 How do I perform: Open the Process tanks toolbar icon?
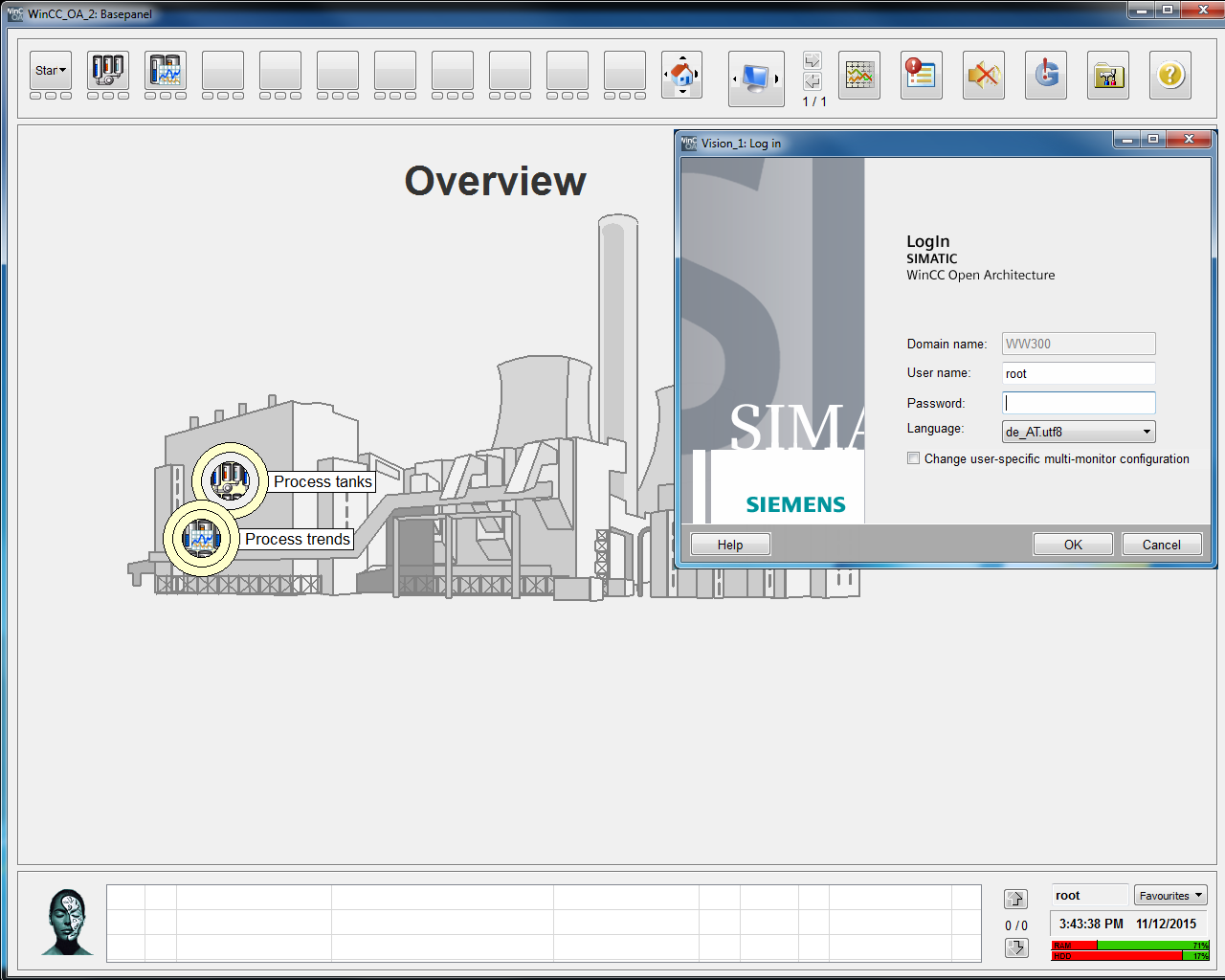pos(108,71)
